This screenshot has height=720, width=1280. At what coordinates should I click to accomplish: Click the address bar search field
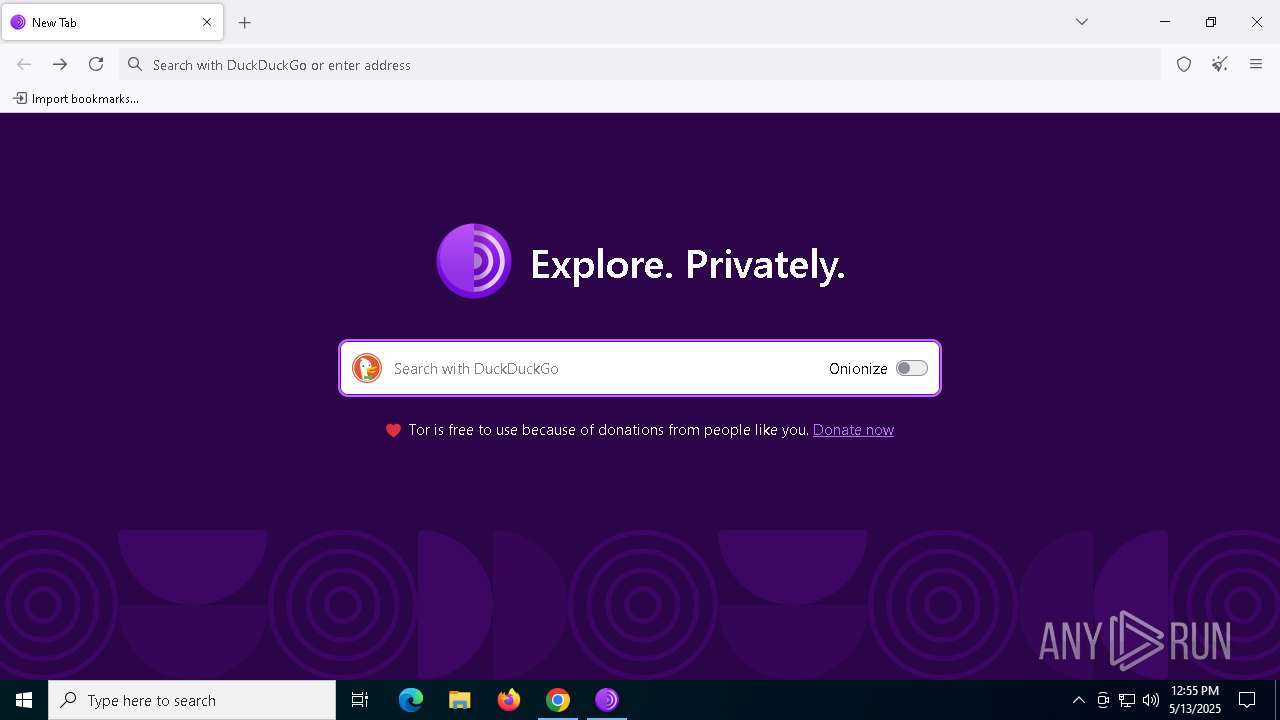point(640,64)
